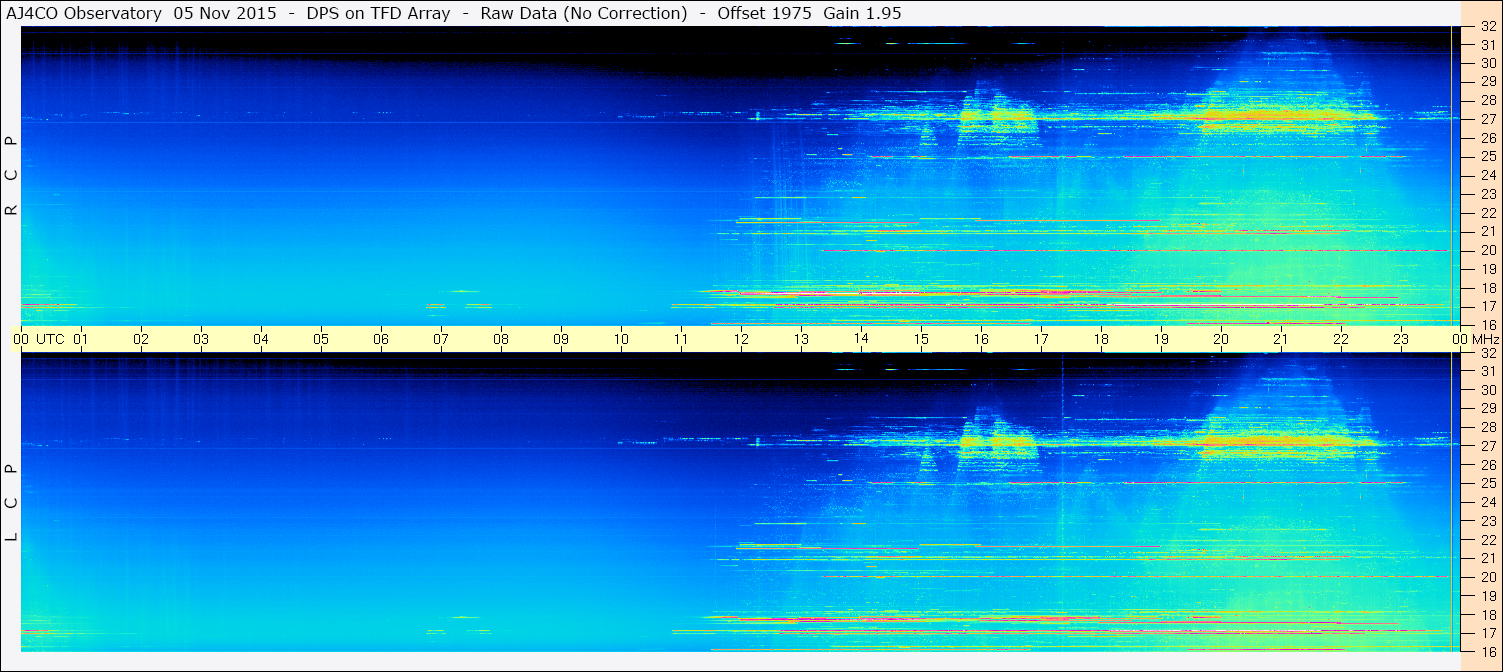The image size is (1503, 672).
Task: Click the RCP vertical axis label
Action: click(x=11, y=175)
